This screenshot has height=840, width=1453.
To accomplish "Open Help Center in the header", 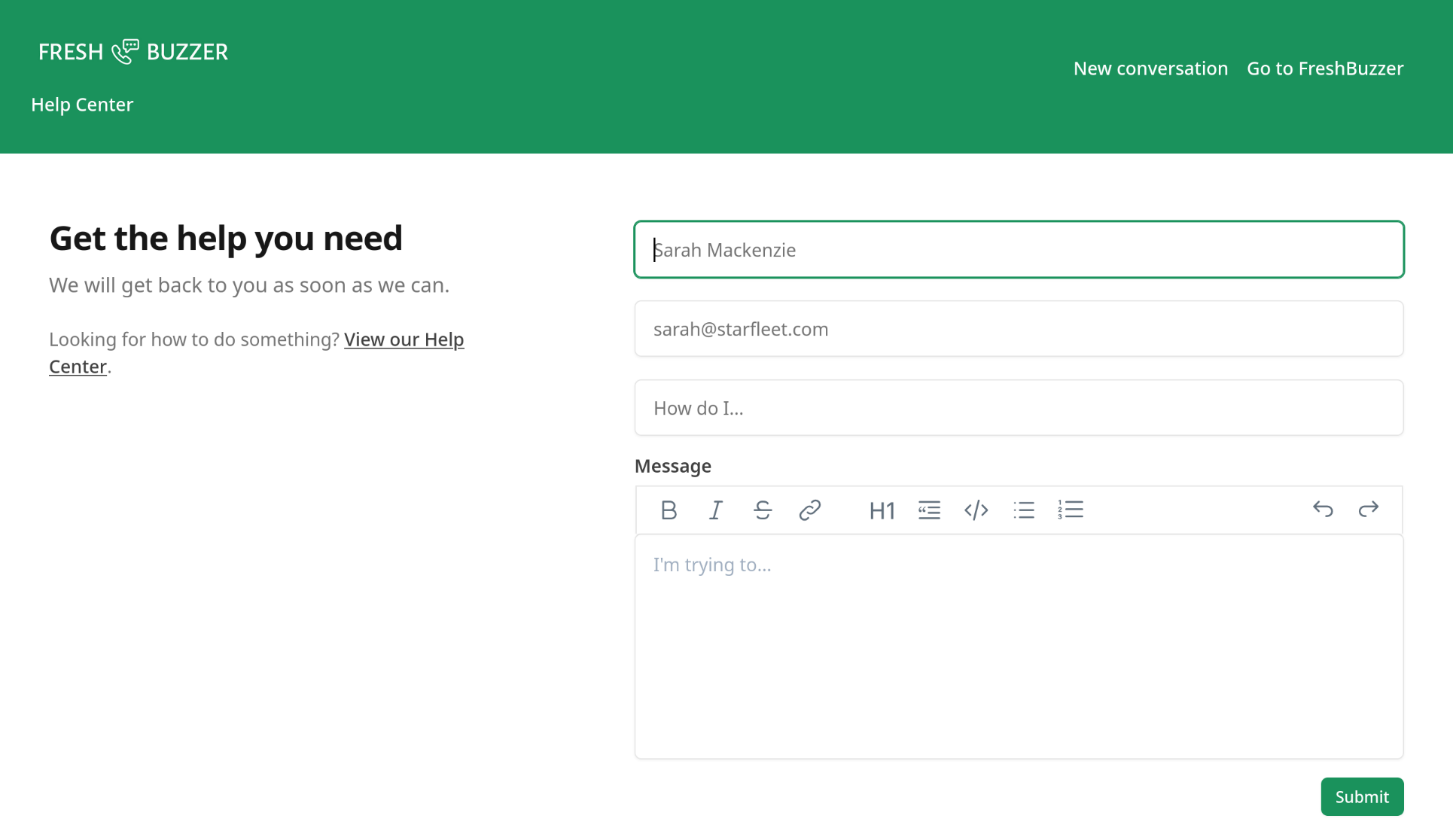I will pos(82,105).
